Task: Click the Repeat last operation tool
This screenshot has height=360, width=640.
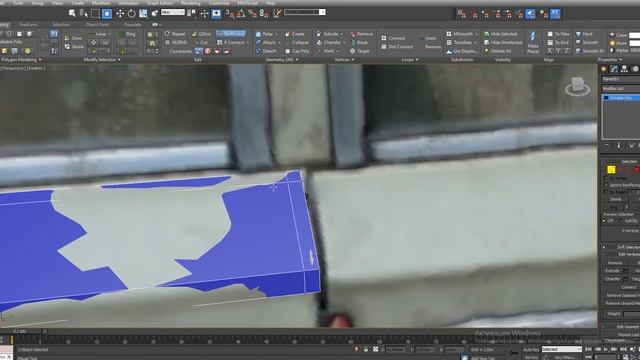Action: [x=175, y=34]
